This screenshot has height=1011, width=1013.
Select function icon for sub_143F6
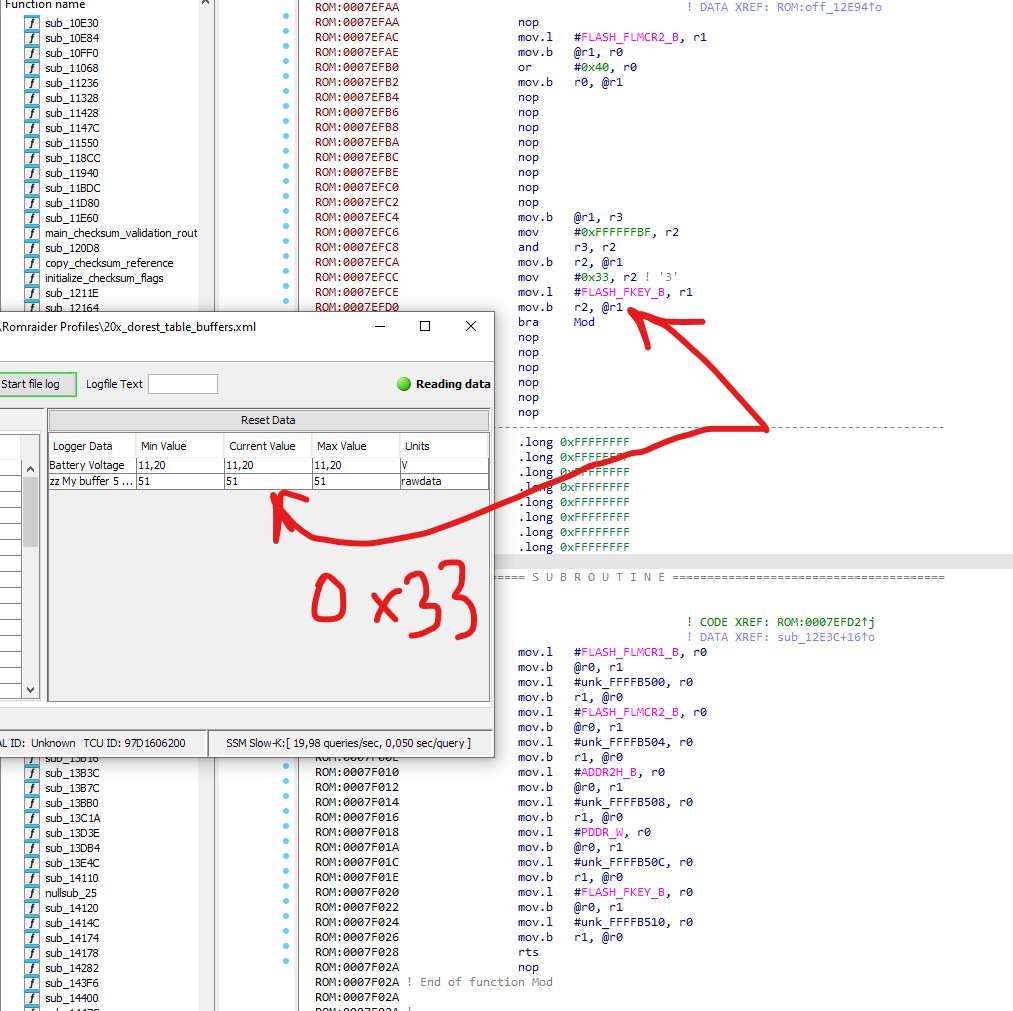click(32, 983)
